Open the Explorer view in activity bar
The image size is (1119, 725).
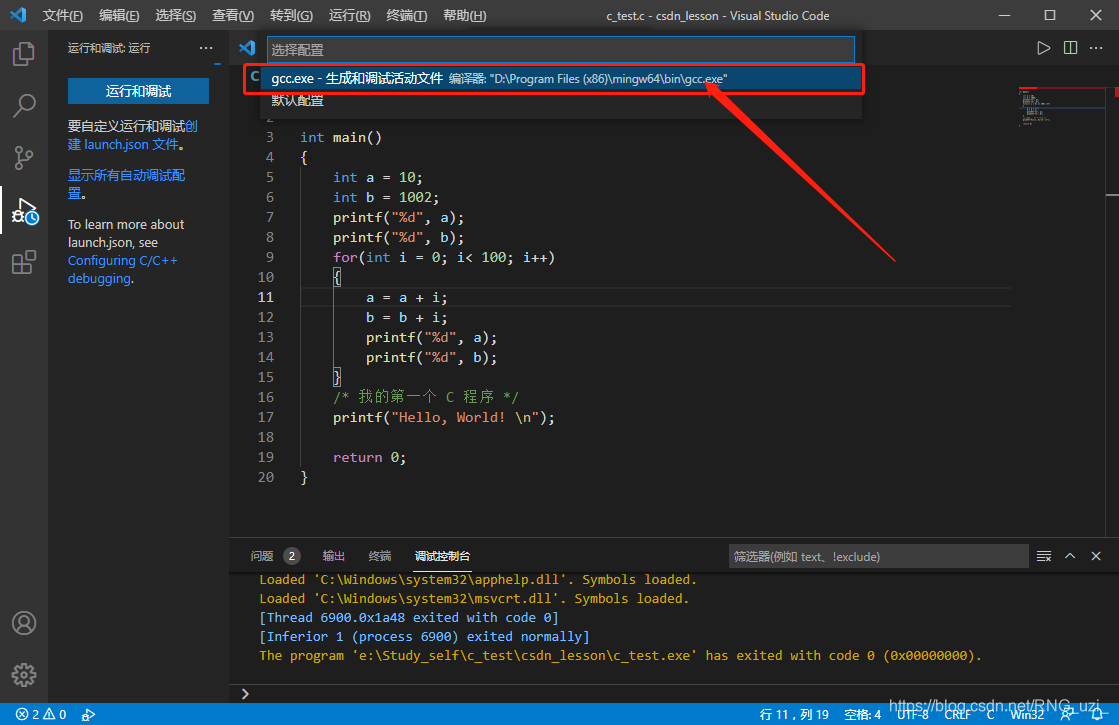[24, 54]
